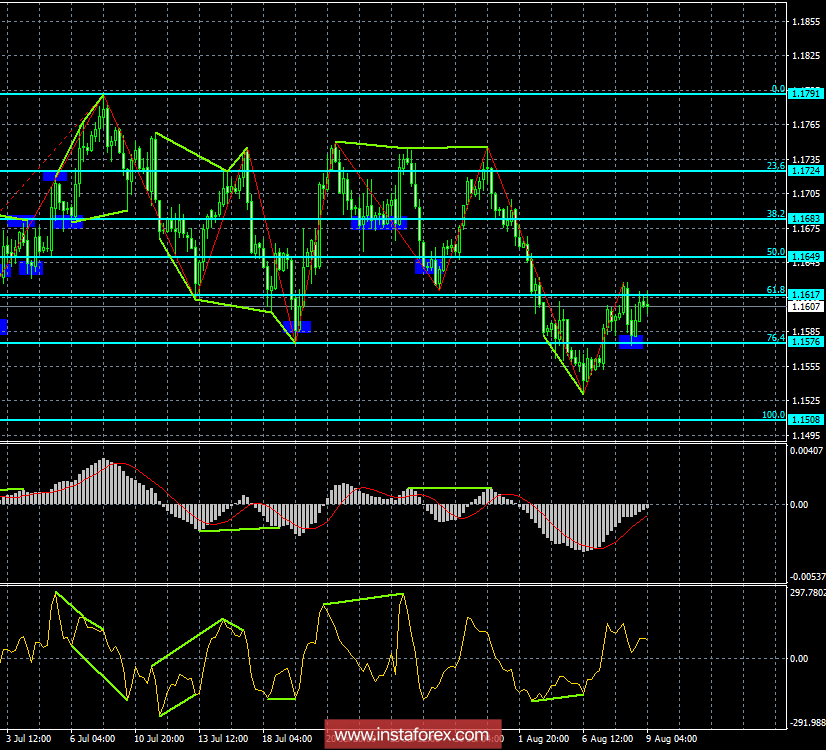826x750 pixels.
Task: Click the 1.1576 Fibonacci price label
Action: pos(805,342)
